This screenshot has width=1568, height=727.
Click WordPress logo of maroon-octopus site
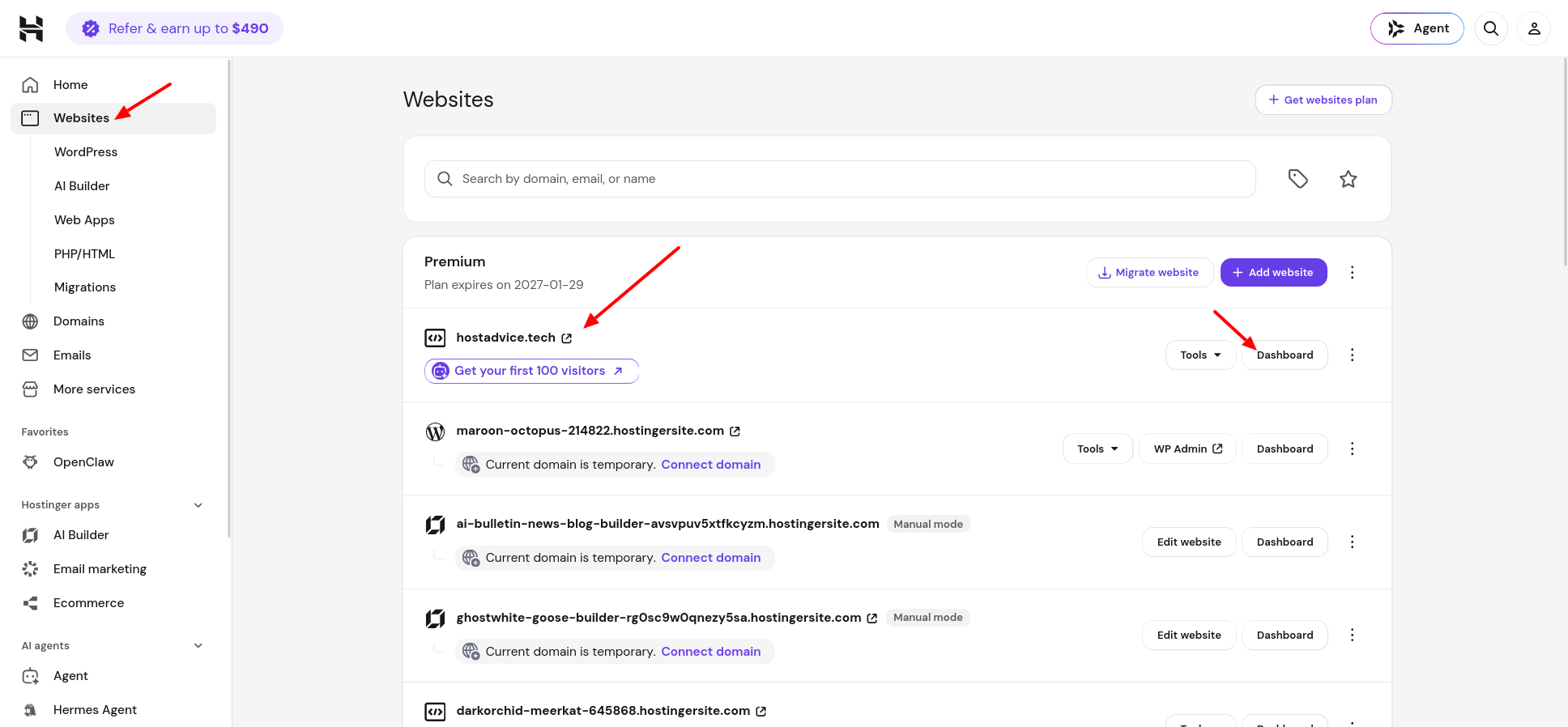[435, 432]
